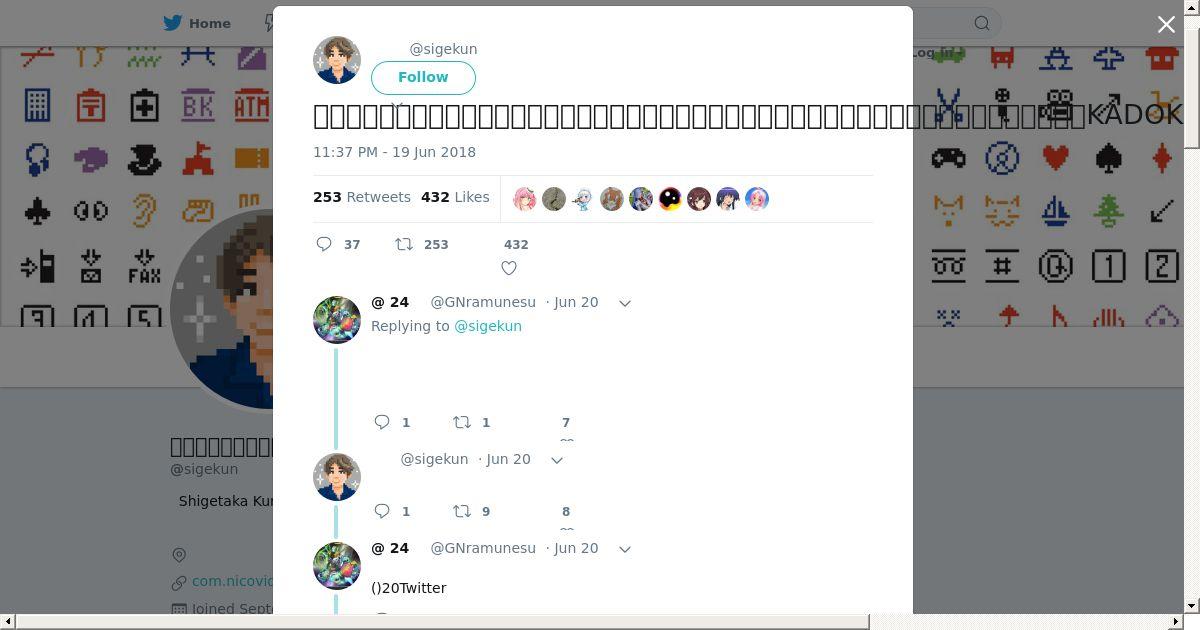Open @GNramunesu profile from first reply
Image resolution: width=1200 pixels, height=630 pixels.
[483, 302]
